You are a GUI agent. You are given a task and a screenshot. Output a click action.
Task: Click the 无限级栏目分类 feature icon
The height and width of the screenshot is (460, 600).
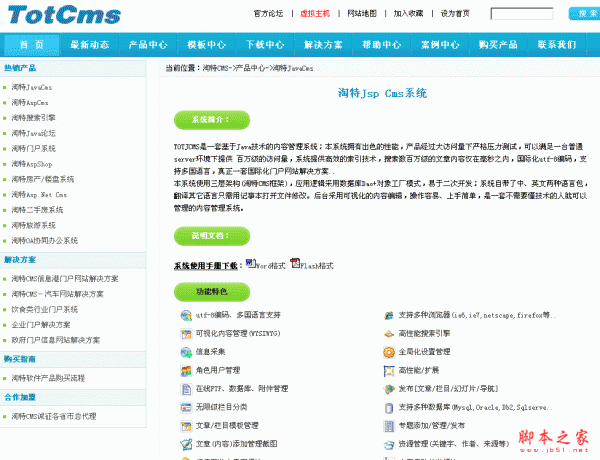pos(186,407)
